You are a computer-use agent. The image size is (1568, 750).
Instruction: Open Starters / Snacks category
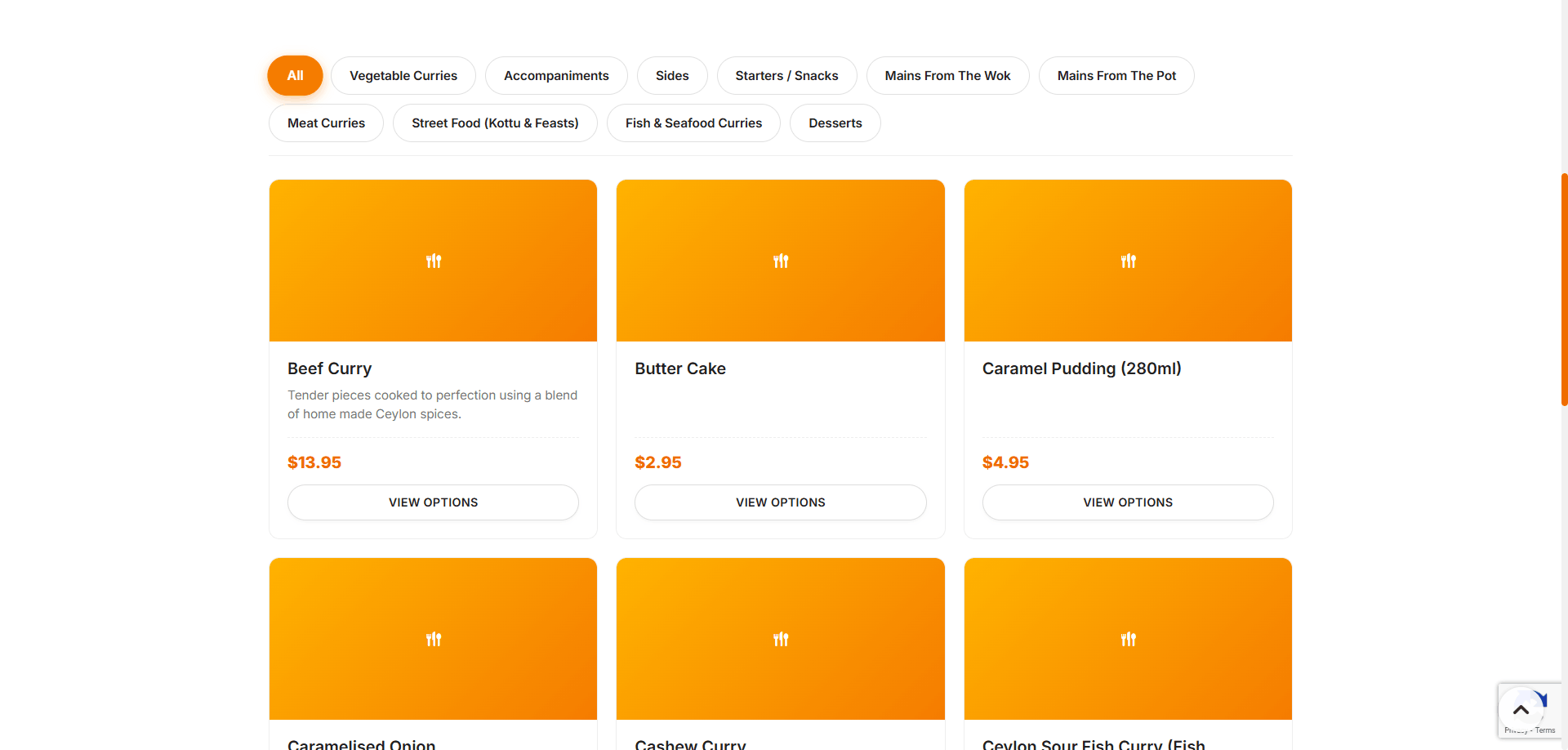(786, 75)
